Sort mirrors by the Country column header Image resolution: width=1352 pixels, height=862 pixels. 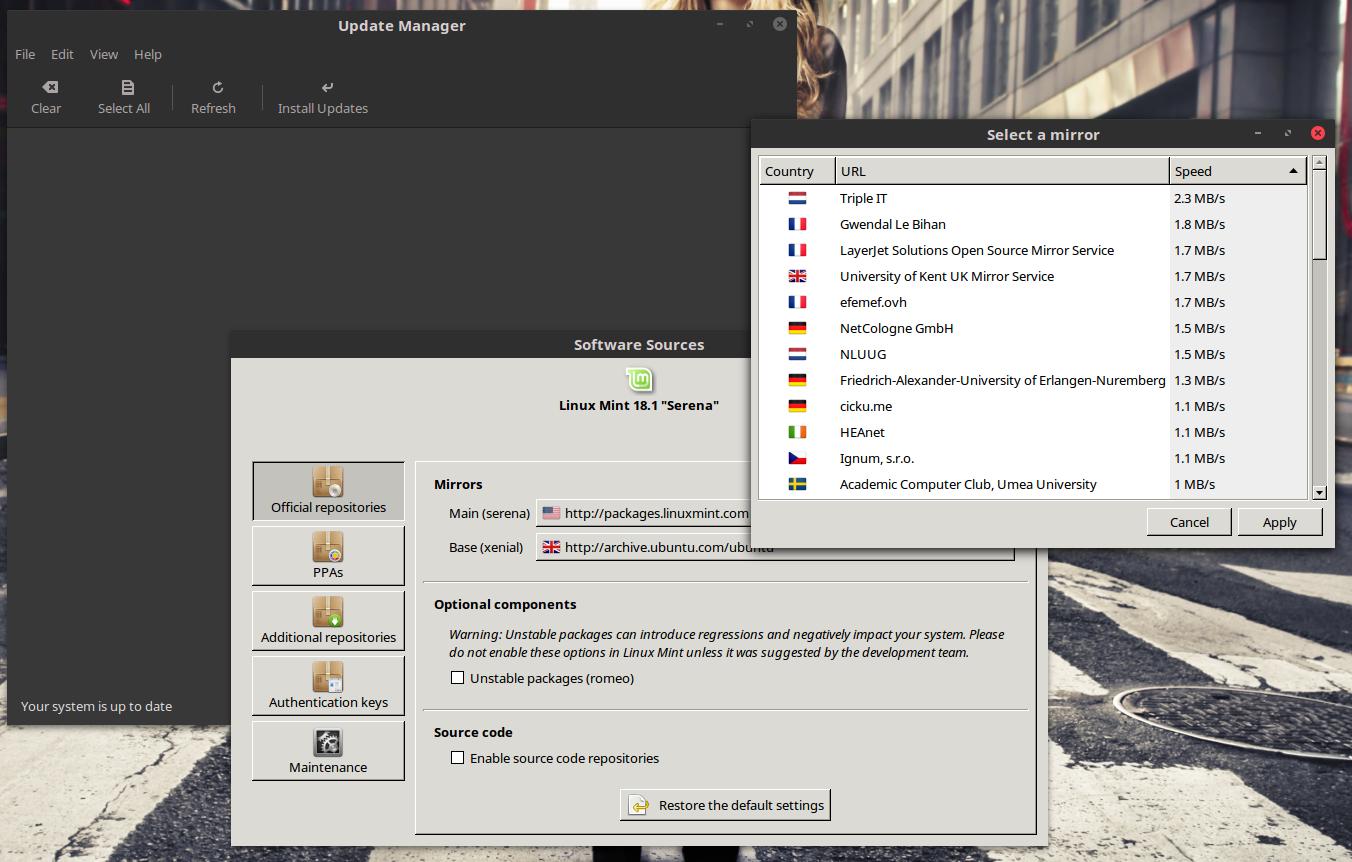point(797,171)
